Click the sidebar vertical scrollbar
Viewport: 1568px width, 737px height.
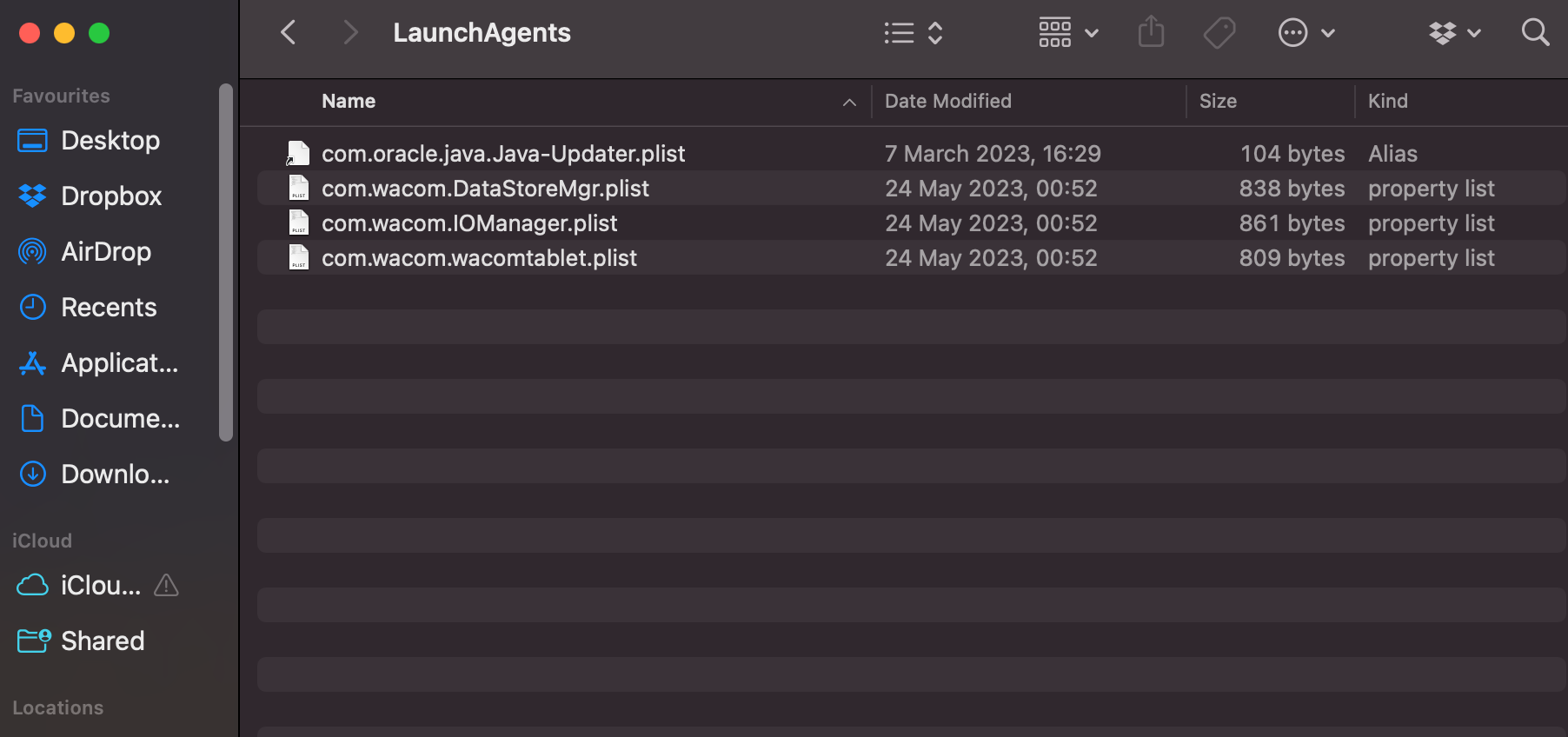(226, 261)
